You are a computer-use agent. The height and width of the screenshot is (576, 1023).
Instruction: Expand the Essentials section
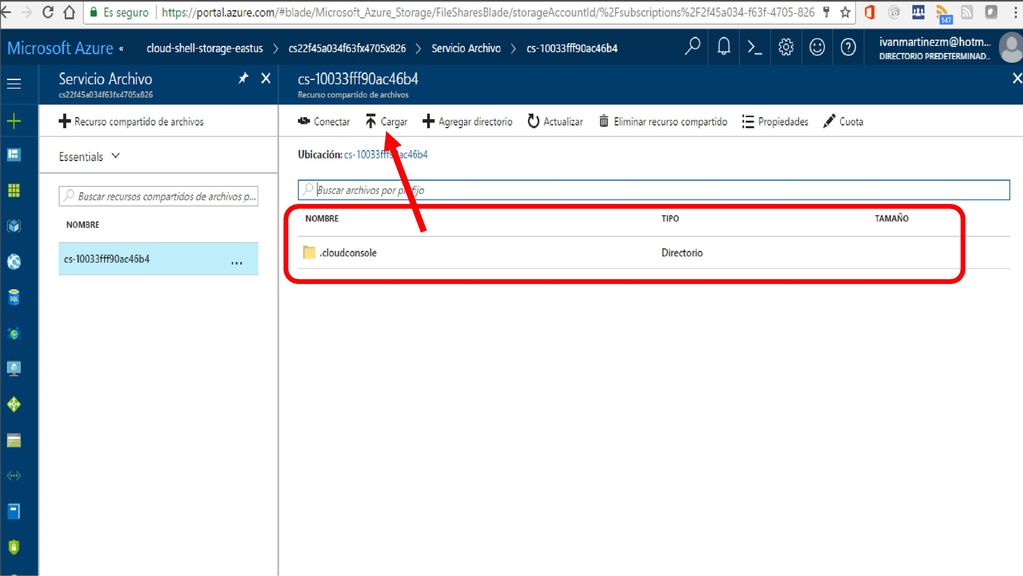(89, 157)
